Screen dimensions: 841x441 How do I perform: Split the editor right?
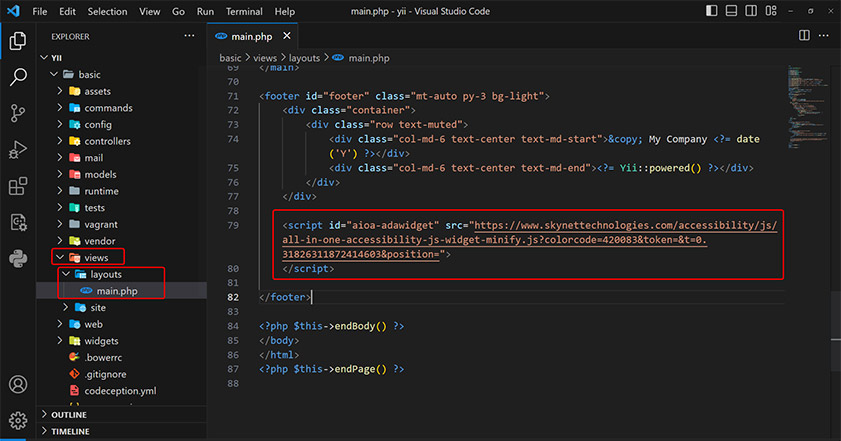(x=804, y=35)
